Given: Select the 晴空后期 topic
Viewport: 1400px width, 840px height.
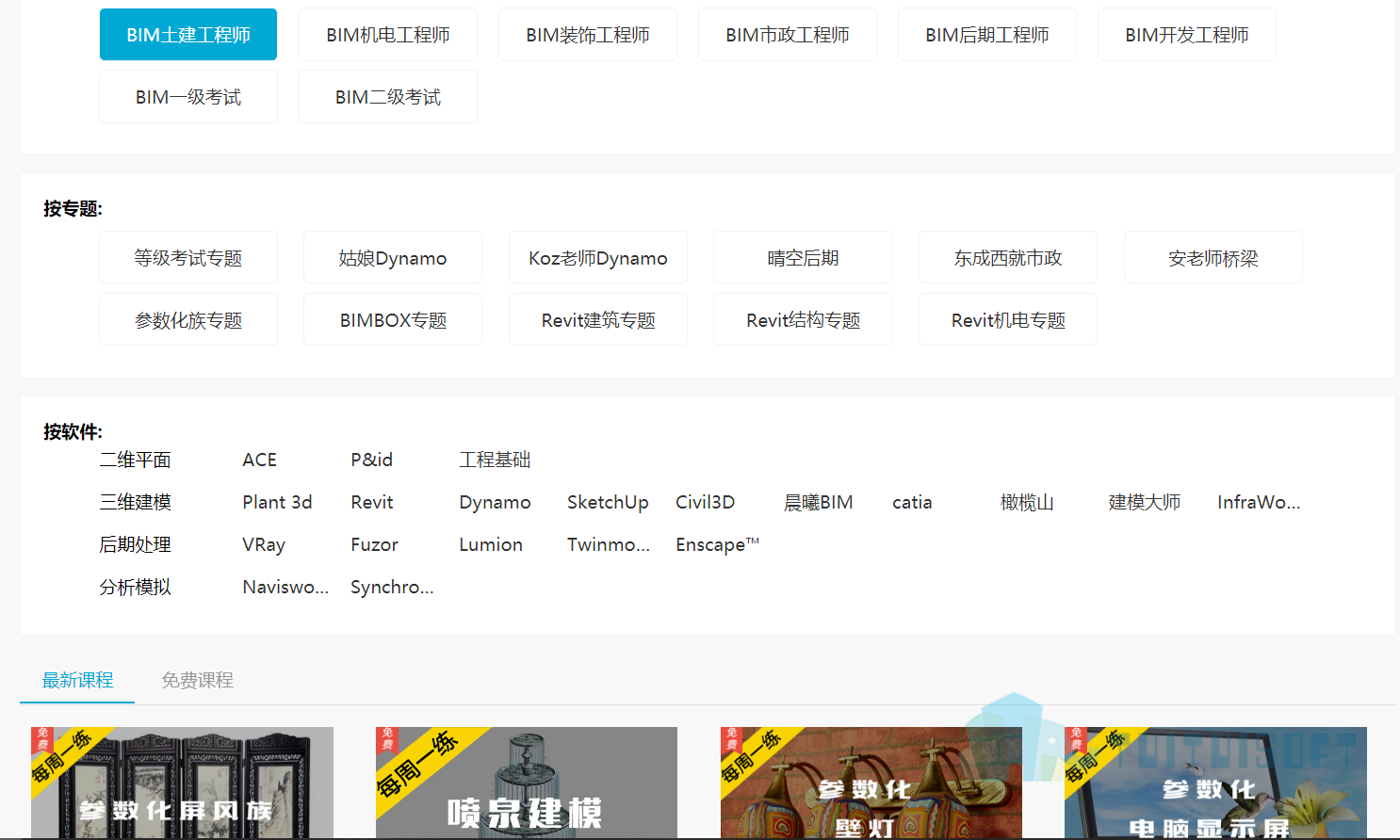Looking at the screenshot, I should [x=803, y=257].
